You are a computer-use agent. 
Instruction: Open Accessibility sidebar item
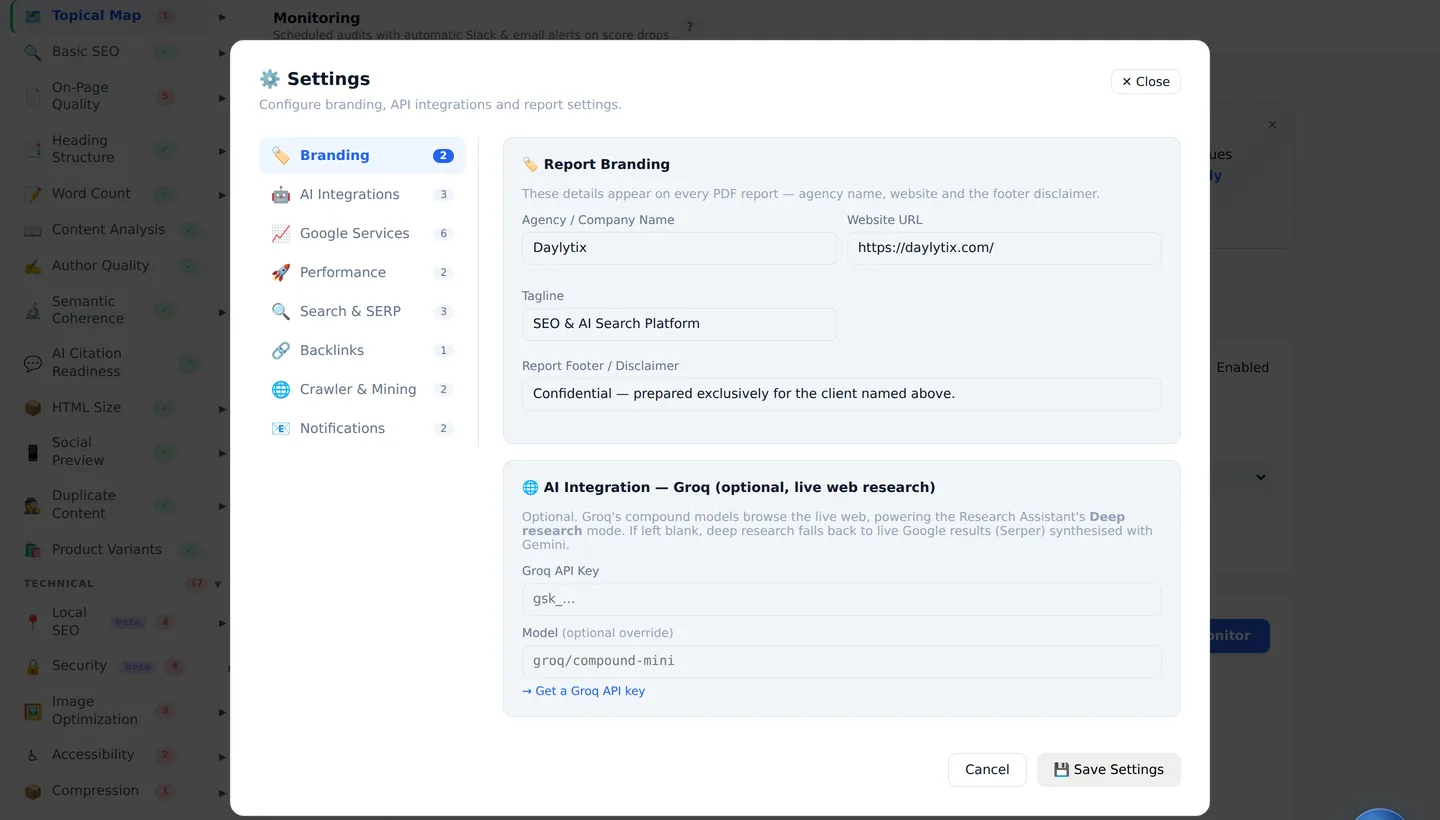point(93,755)
